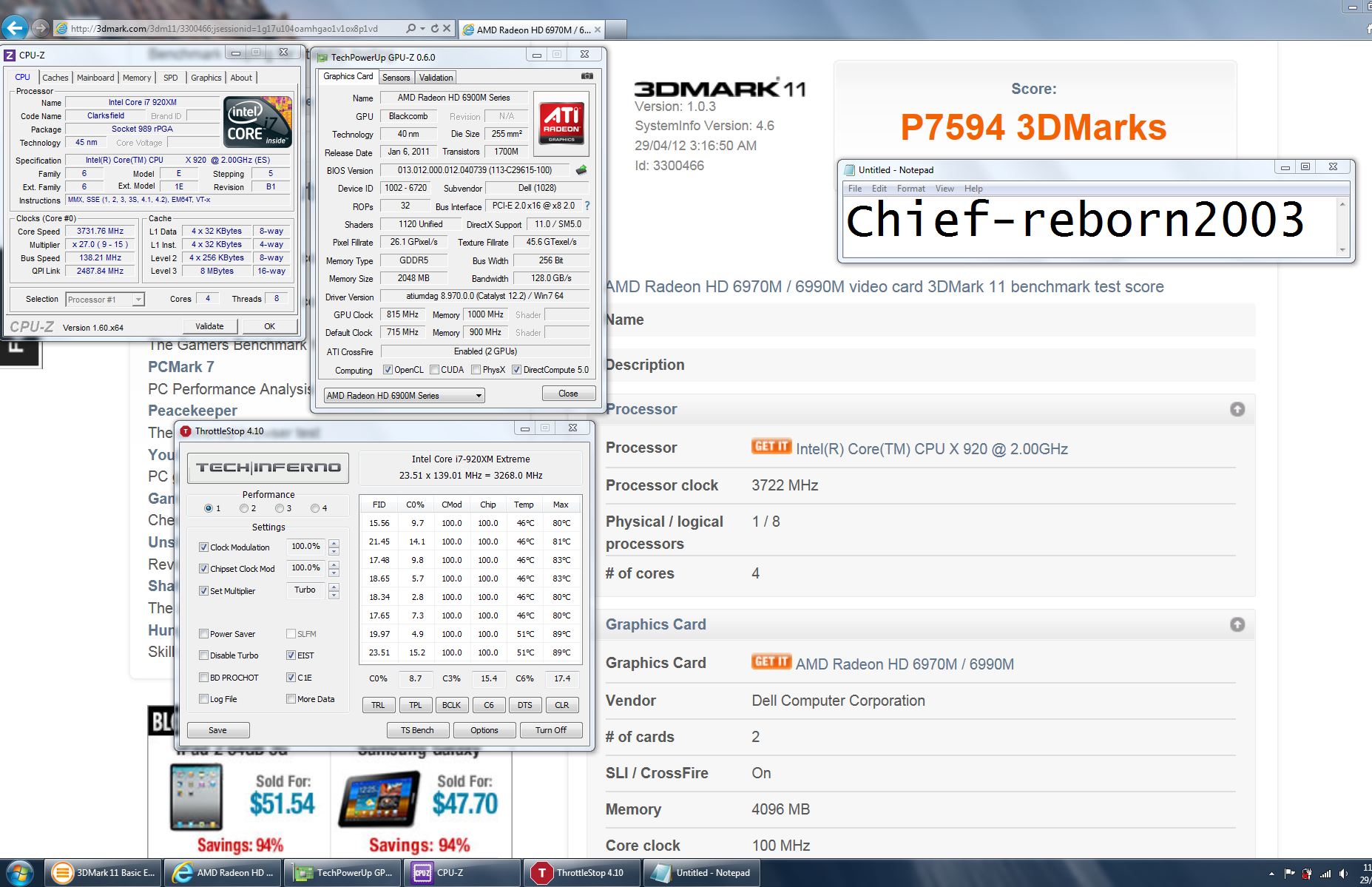Open the PCMark 7 link
Viewport: 1372px width, 887px height.
click(181, 367)
